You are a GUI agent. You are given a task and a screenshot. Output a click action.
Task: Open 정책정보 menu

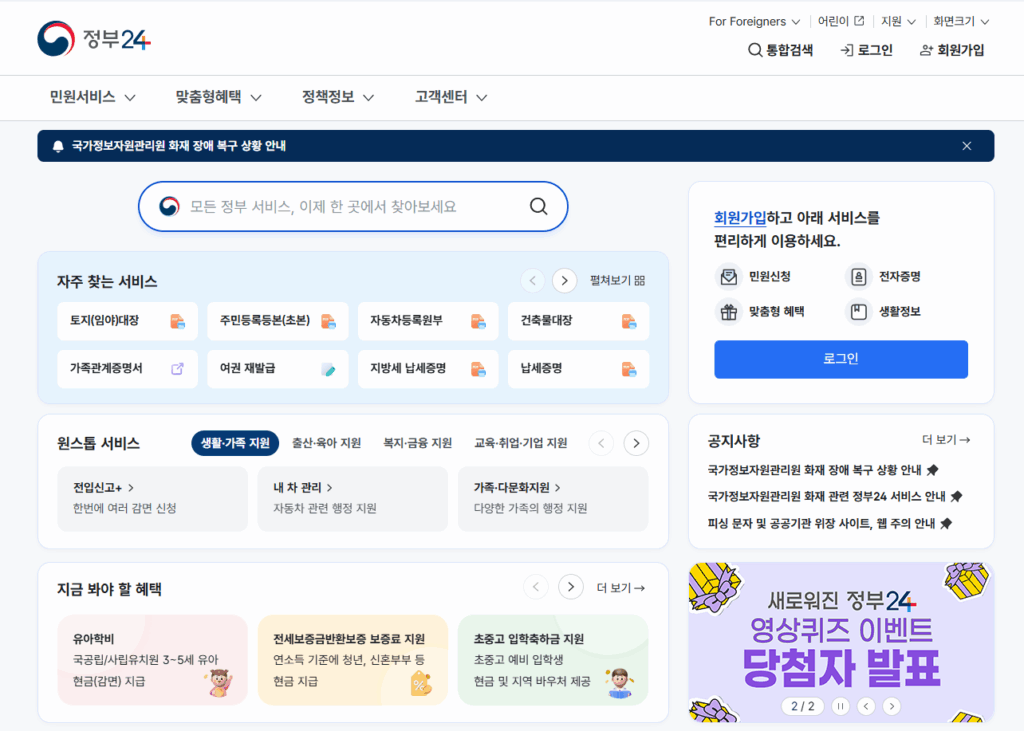tap(338, 97)
